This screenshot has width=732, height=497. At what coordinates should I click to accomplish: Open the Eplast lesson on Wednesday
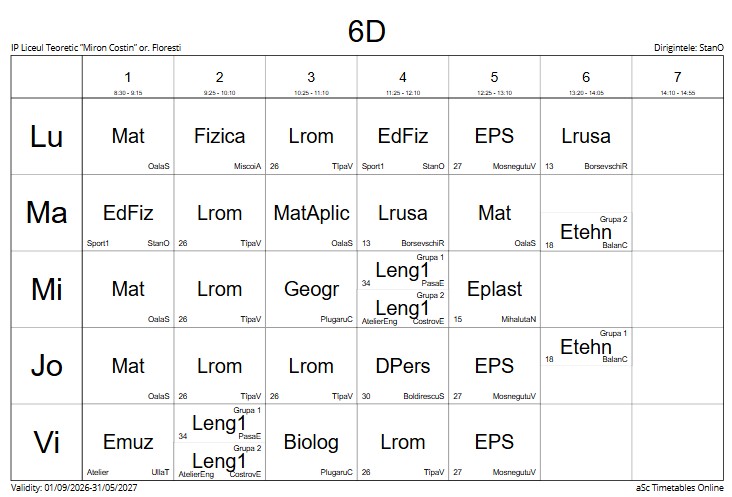coord(494,289)
